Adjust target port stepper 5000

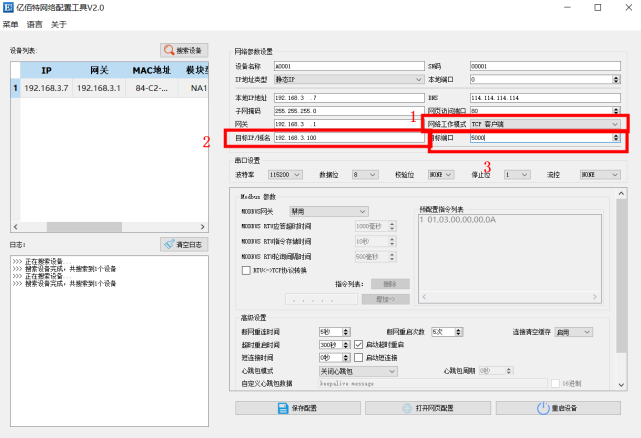tap(616, 138)
